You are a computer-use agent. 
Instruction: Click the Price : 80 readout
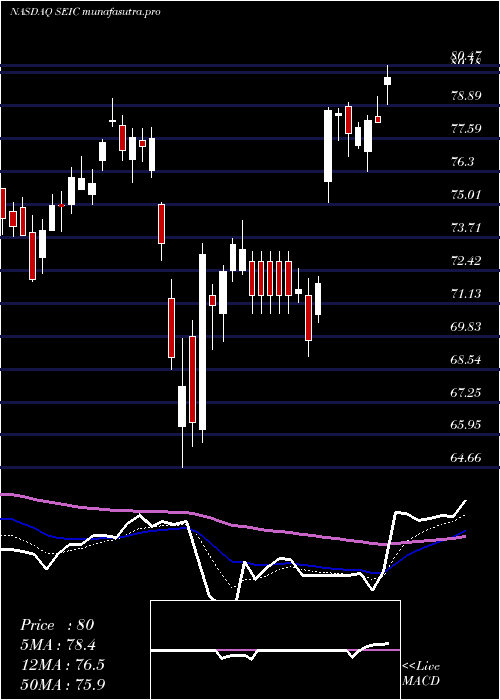(57, 625)
